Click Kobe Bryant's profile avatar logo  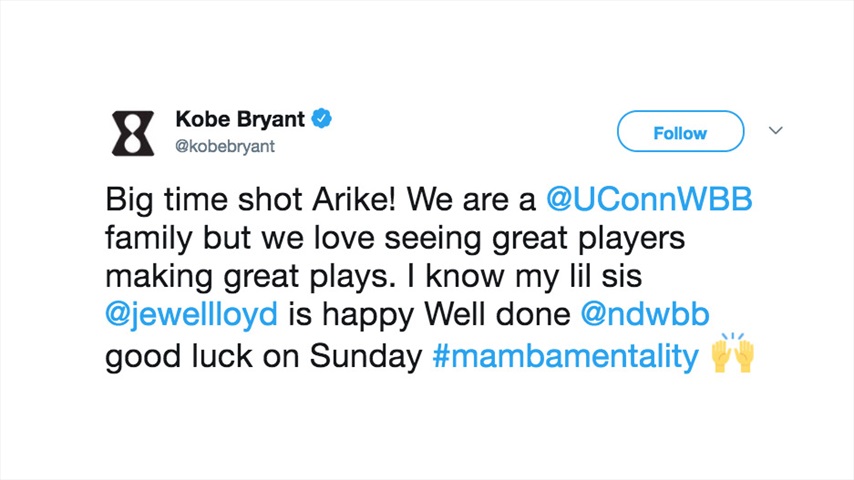[x=130, y=133]
